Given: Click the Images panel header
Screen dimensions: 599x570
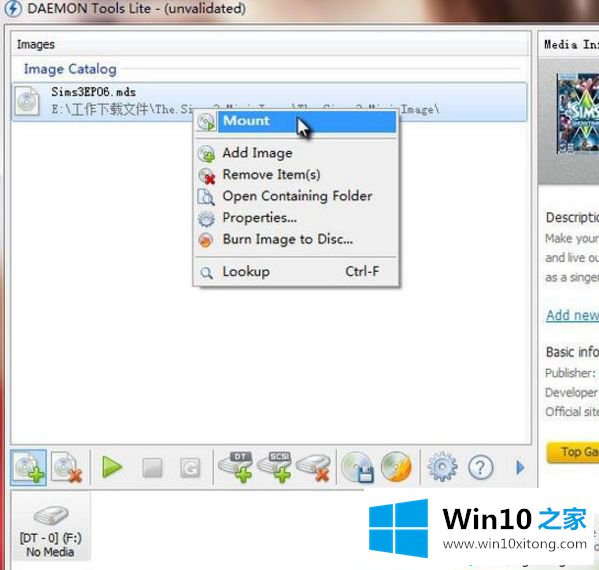Looking at the screenshot, I should (x=270, y=44).
